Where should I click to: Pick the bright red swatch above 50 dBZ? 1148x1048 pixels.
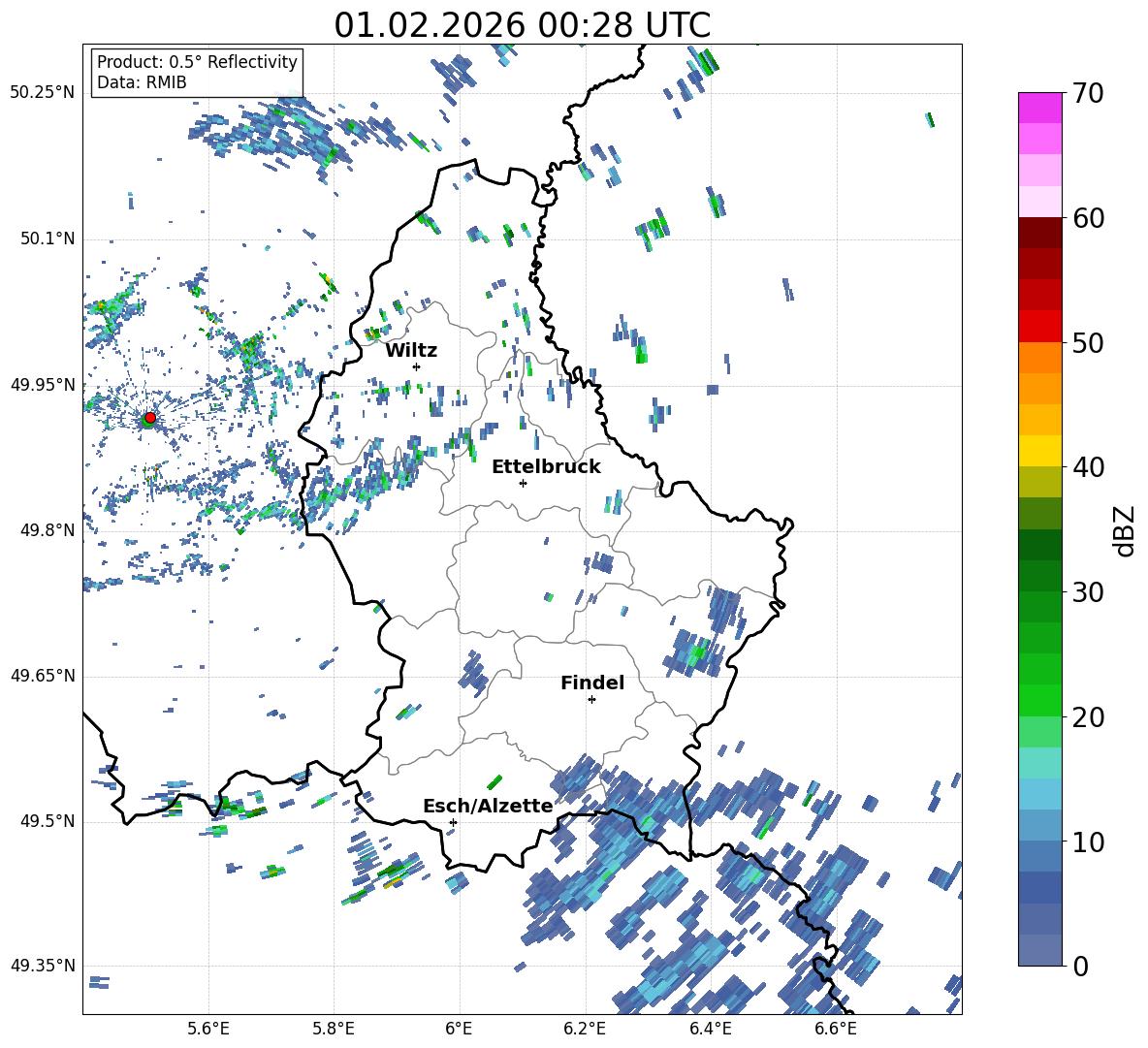(x=1039, y=326)
